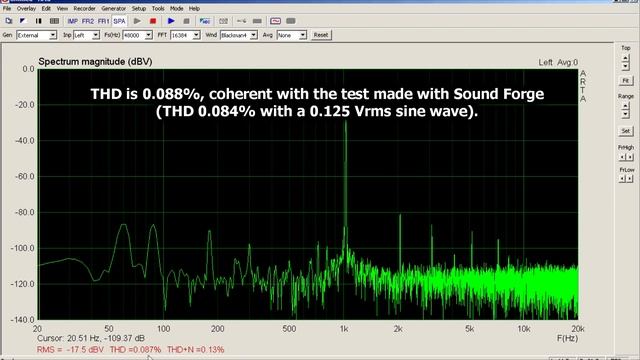Click the Set button

tap(625, 131)
